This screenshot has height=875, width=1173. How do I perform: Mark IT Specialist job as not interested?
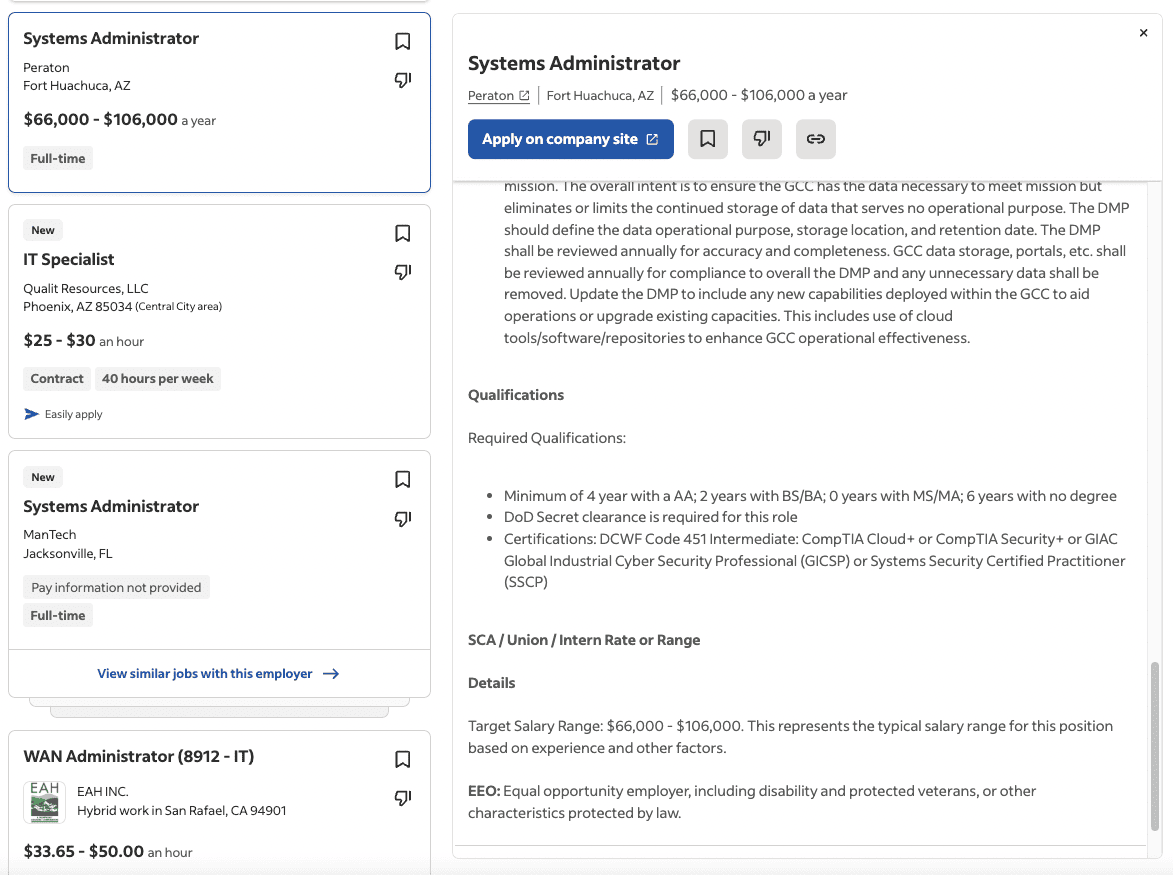[x=402, y=272]
